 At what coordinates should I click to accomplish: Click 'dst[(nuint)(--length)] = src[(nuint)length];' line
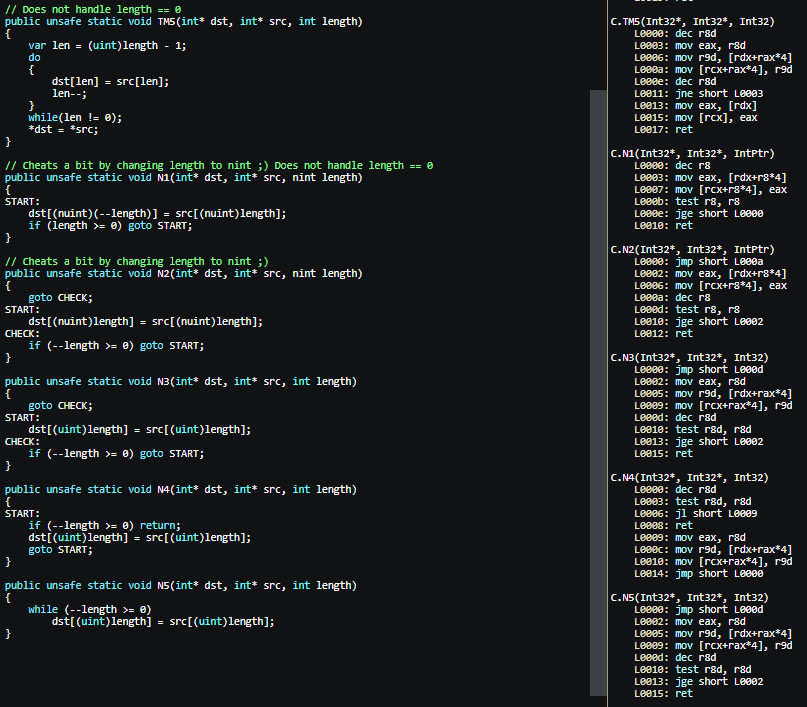[x=157, y=214]
